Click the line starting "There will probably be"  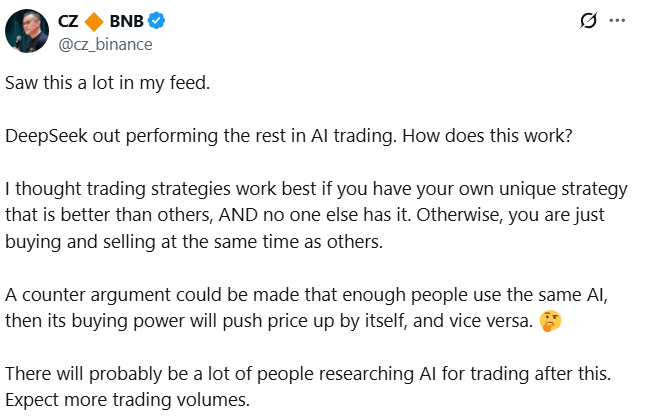[310, 374]
